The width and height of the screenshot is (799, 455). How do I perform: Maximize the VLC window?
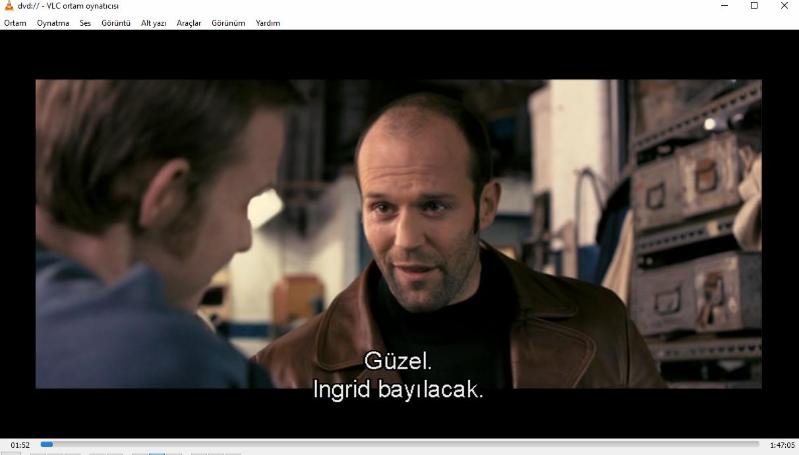click(754, 6)
